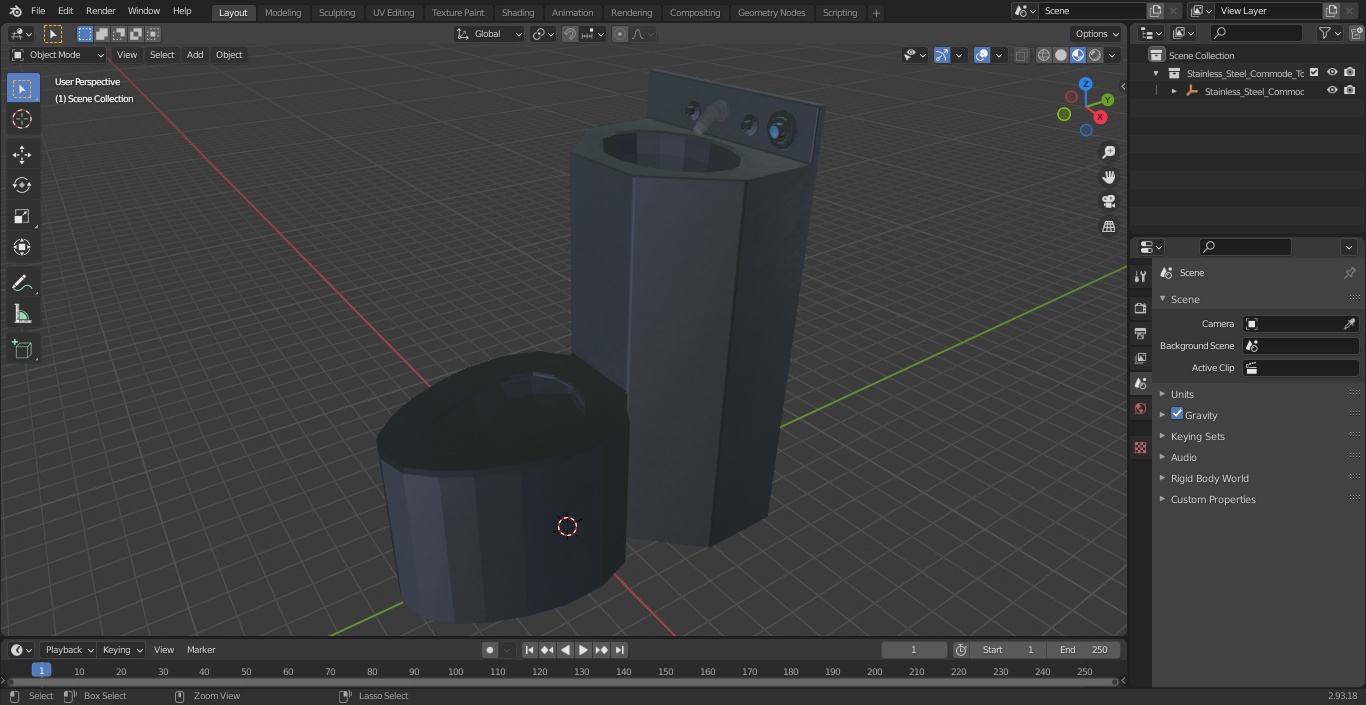1366x705 pixels.
Task: Open the Render menu
Action: 100,11
